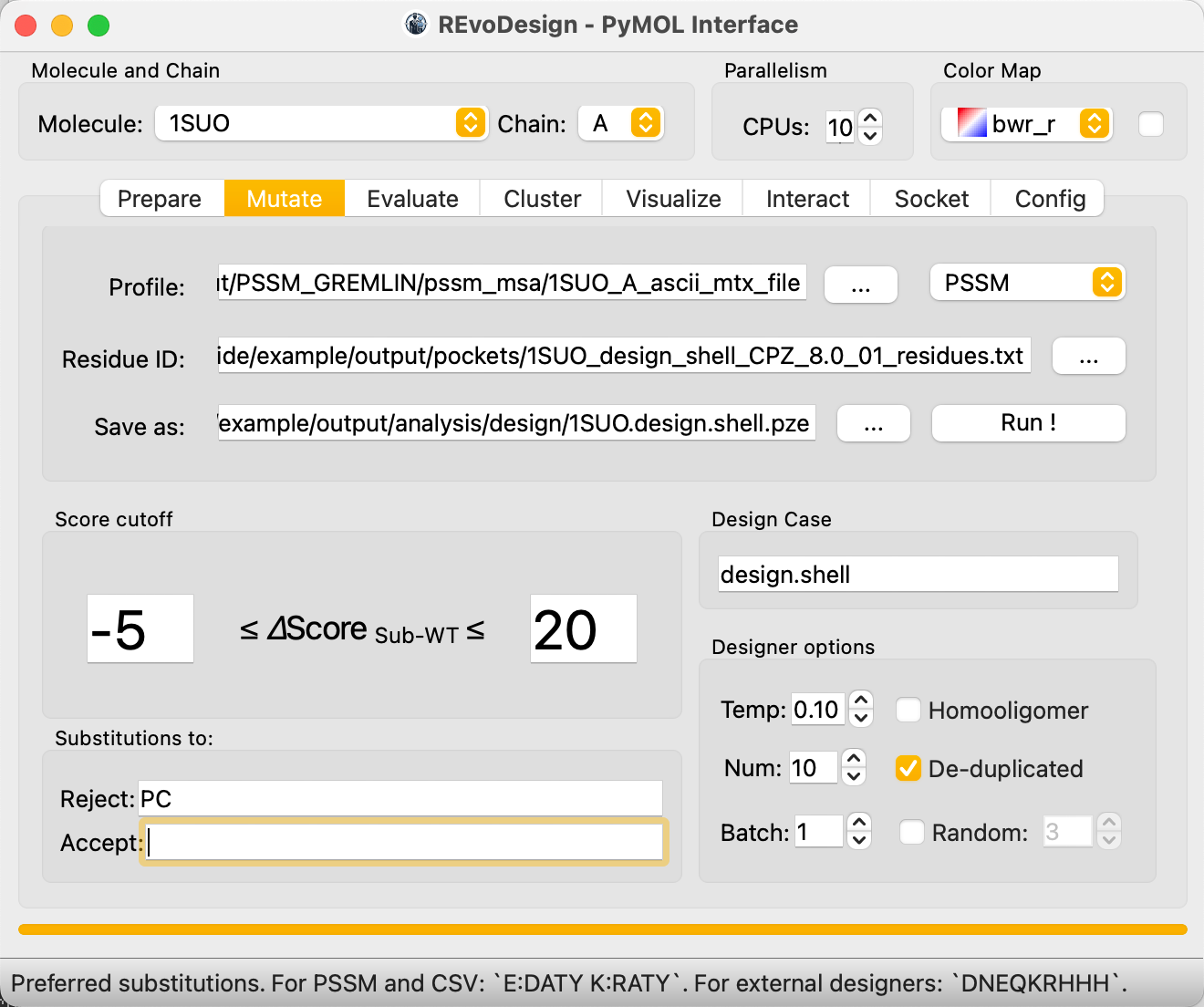This screenshot has width=1204, height=1007.
Task: Switch to the Mutate tab
Action: pos(285,199)
